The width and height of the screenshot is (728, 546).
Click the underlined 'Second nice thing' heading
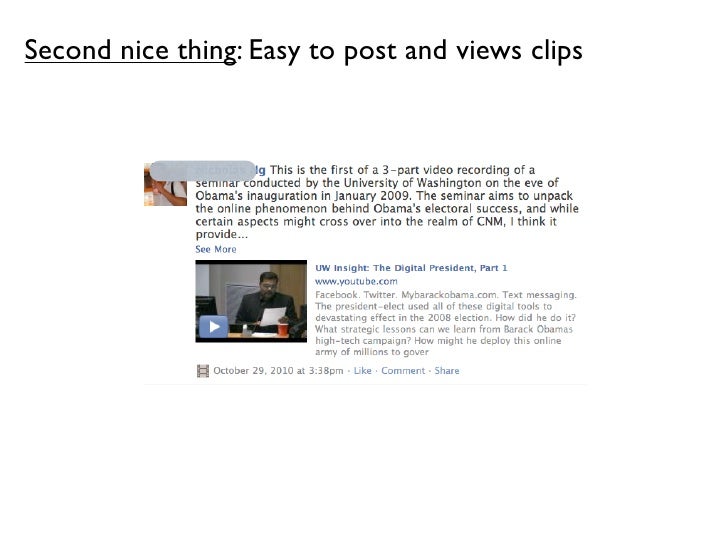point(130,50)
